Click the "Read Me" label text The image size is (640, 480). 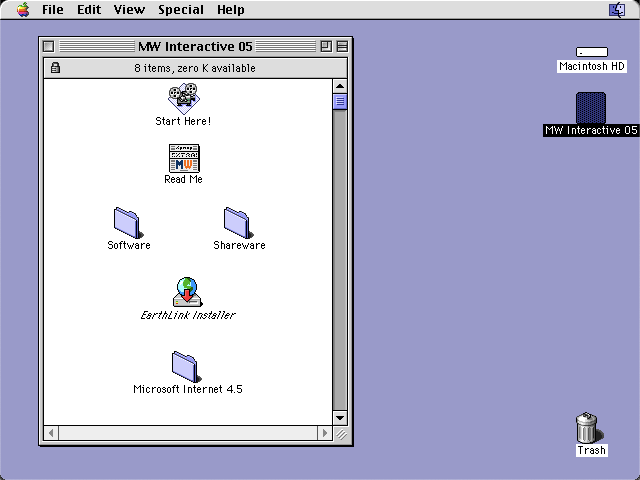click(x=183, y=179)
